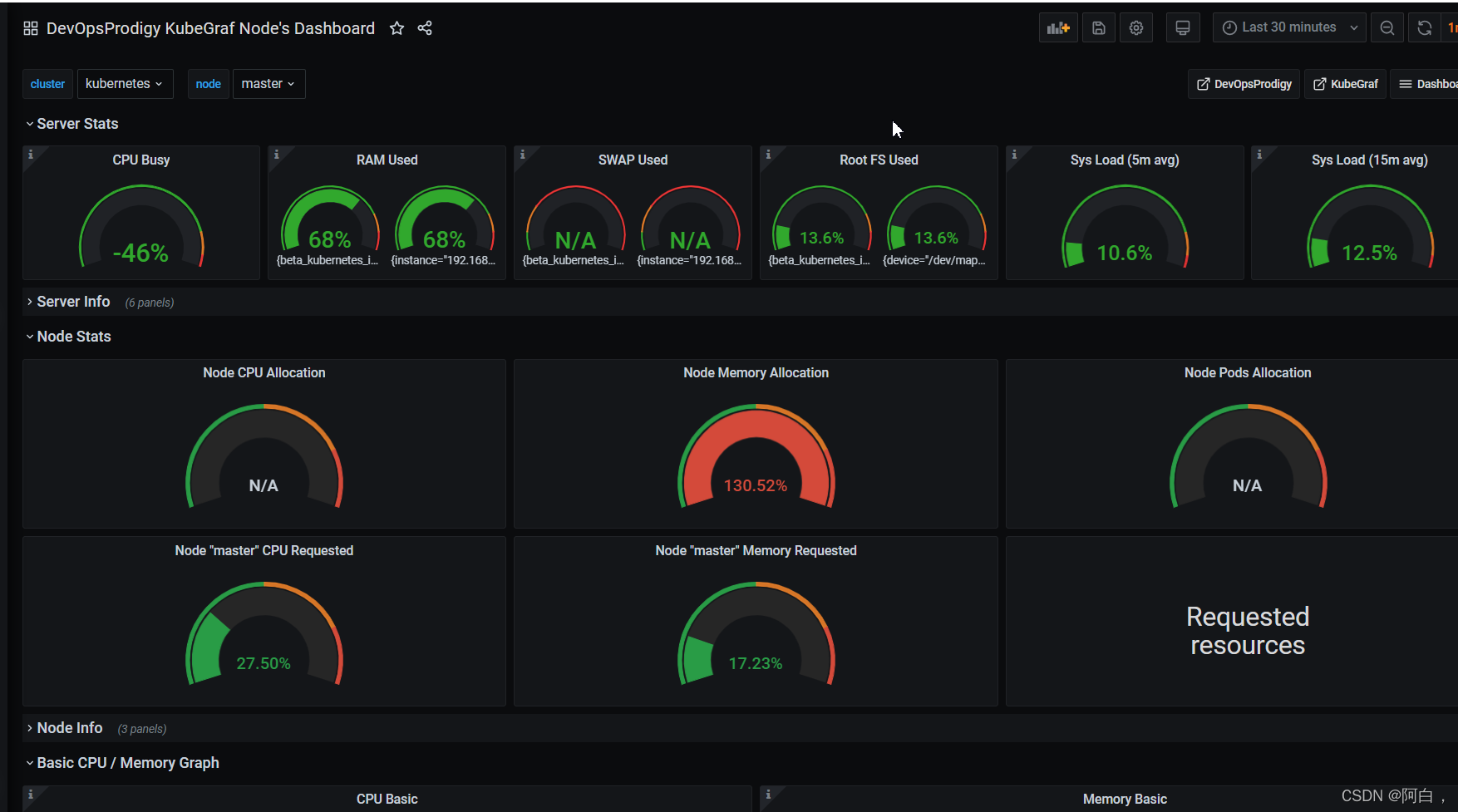Open the dashboards grid icon
1458x812 pixels.
point(31,28)
